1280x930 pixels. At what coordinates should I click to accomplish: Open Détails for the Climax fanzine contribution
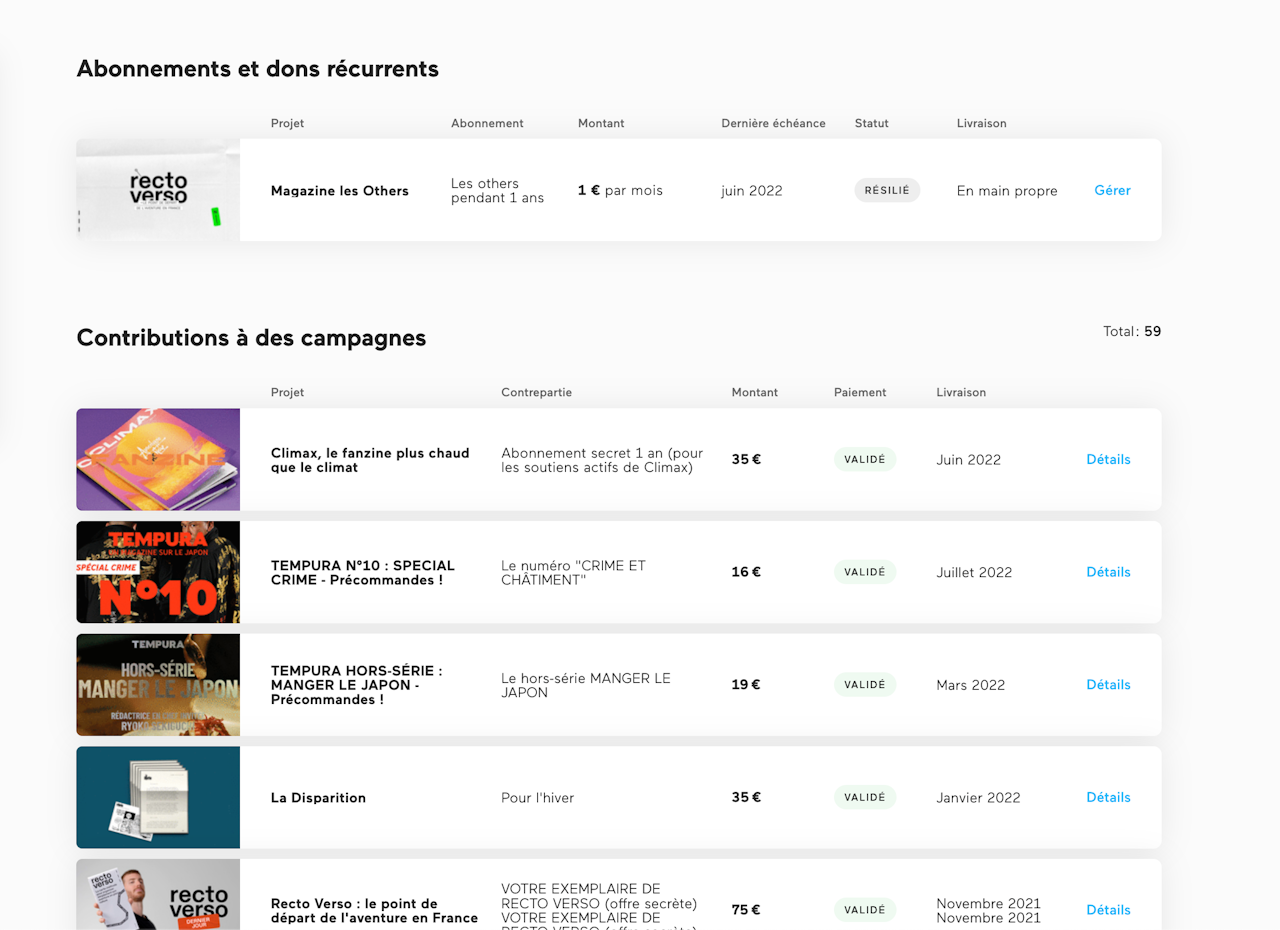click(1108, 459)
